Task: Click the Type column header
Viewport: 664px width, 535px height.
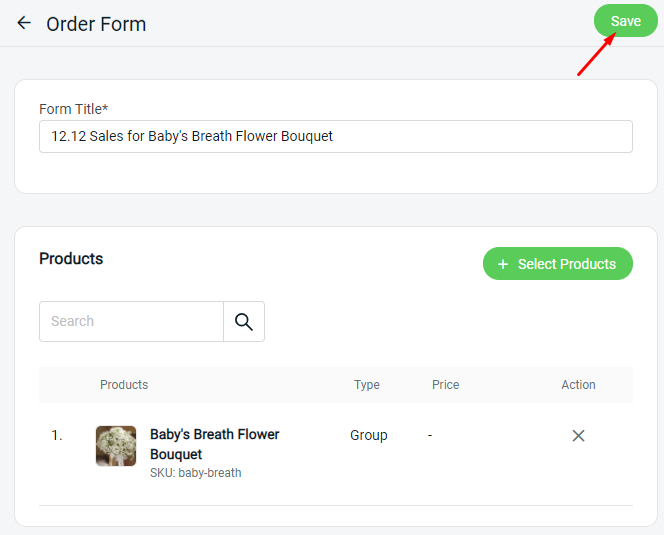Action: (x=367, y=385)
